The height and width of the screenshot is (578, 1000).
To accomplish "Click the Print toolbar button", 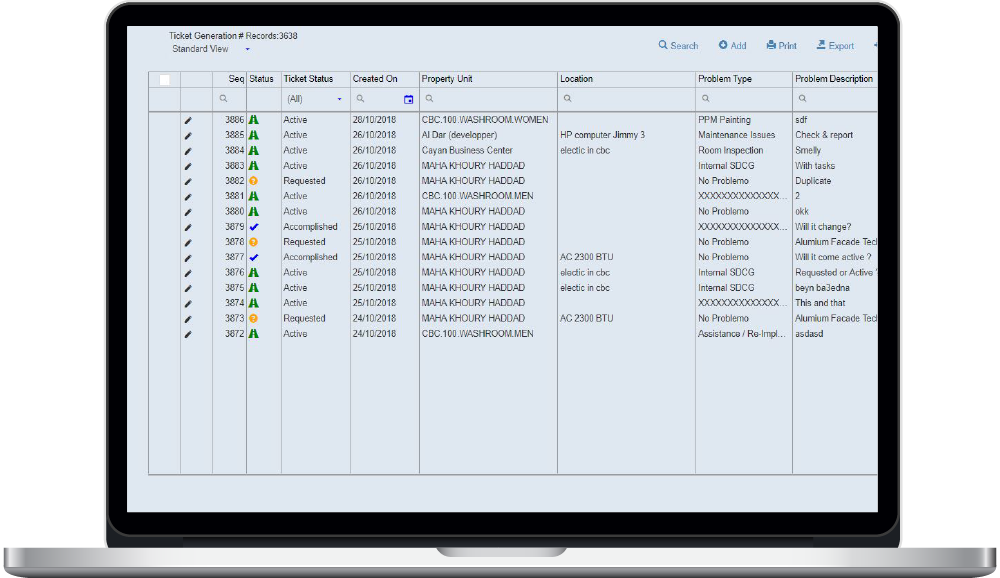I will tap(781, 46).
